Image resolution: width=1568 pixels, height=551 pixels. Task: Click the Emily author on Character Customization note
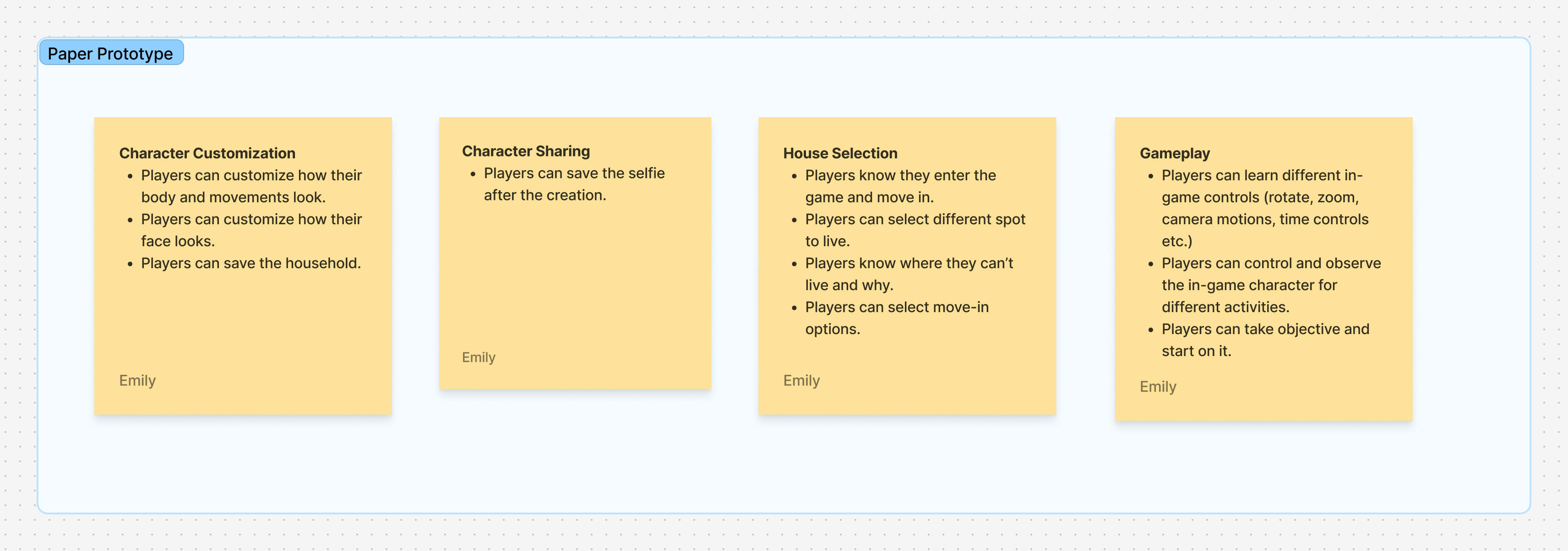click(137, 380)
